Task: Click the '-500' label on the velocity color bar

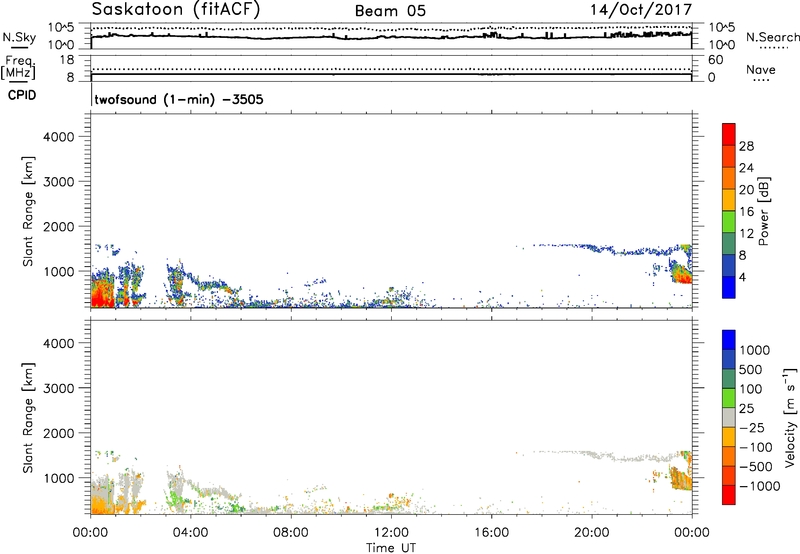Action: coord(754,467)
